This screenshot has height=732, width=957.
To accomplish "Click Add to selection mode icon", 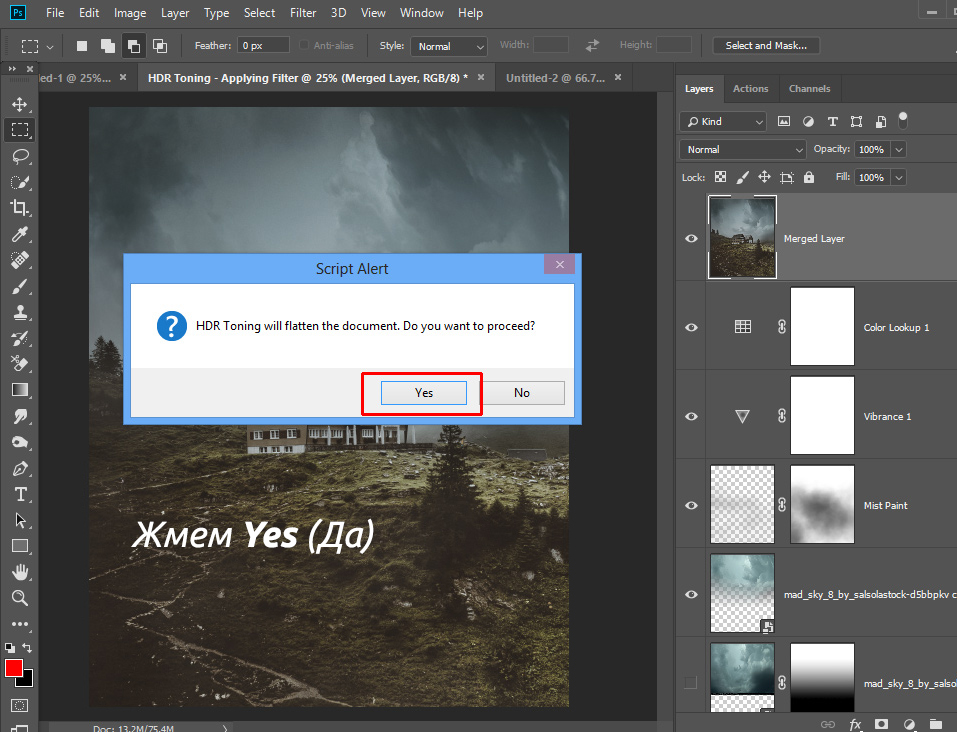I will pos(107,46).
